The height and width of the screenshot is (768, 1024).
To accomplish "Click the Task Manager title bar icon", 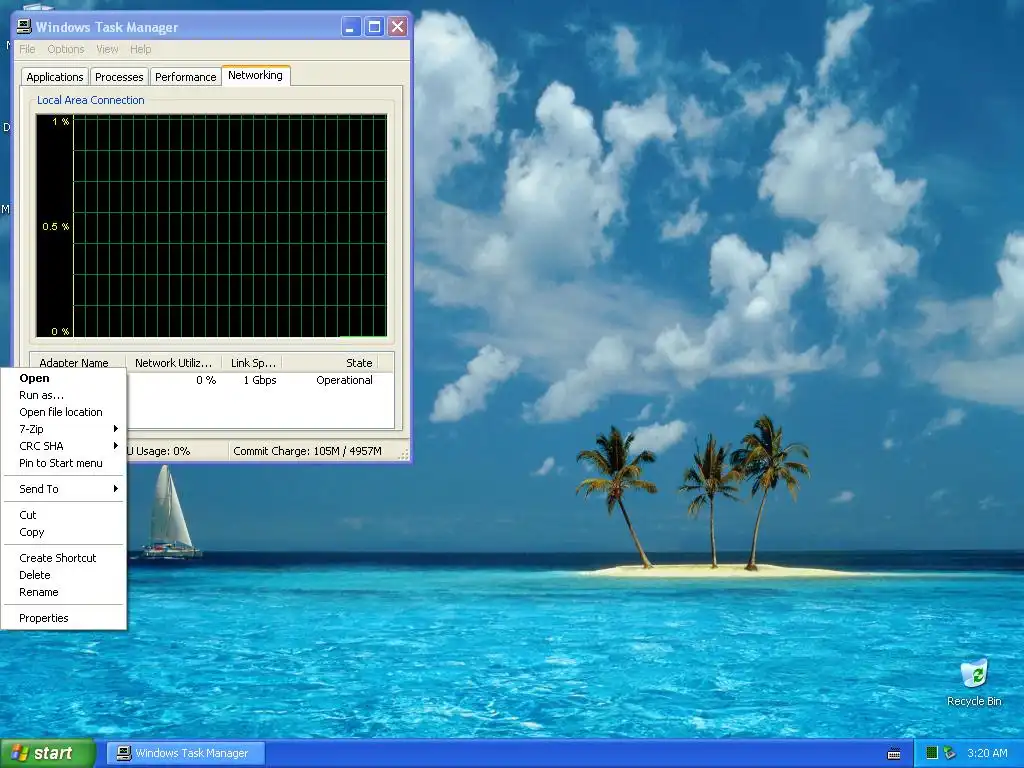I will tap(24, 27).
